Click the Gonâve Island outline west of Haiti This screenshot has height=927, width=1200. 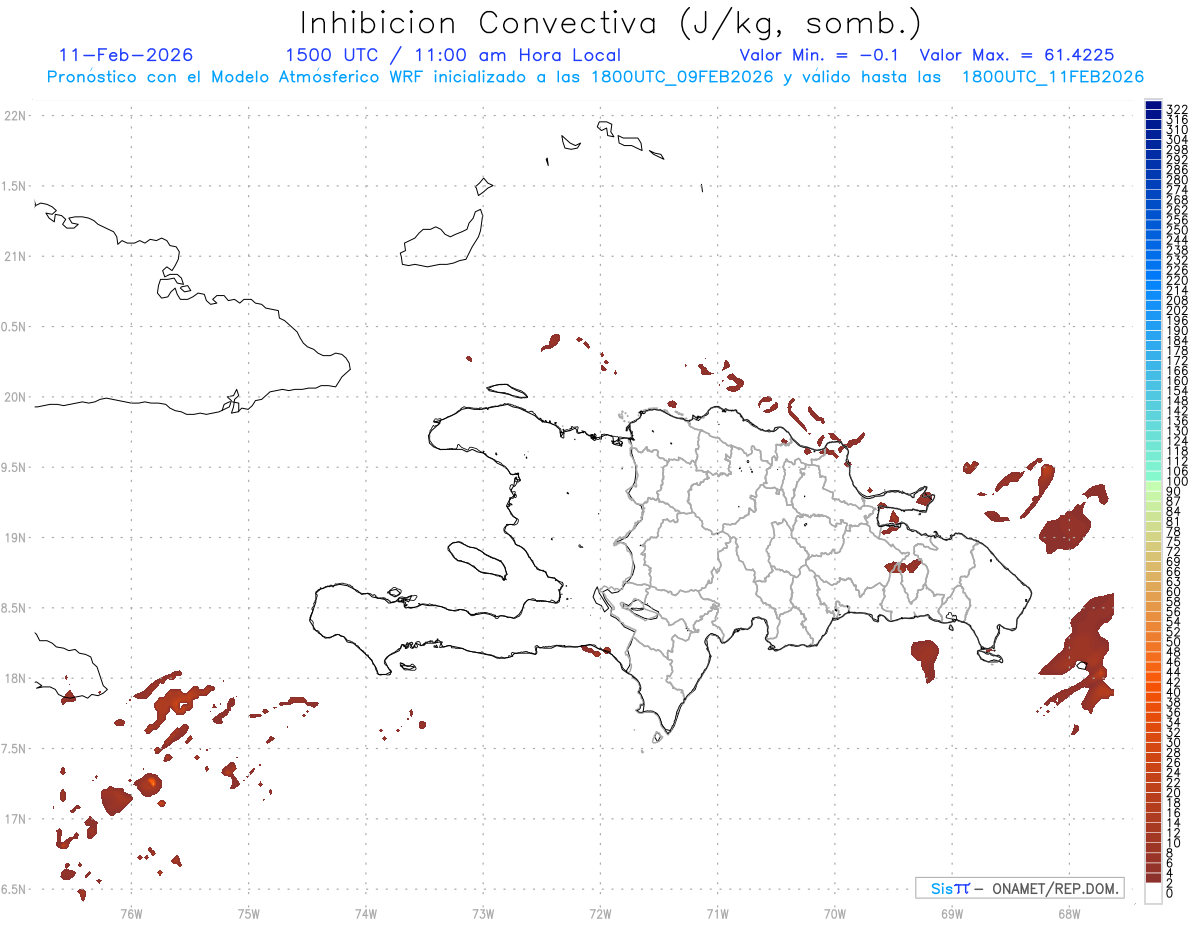point(476,559)
